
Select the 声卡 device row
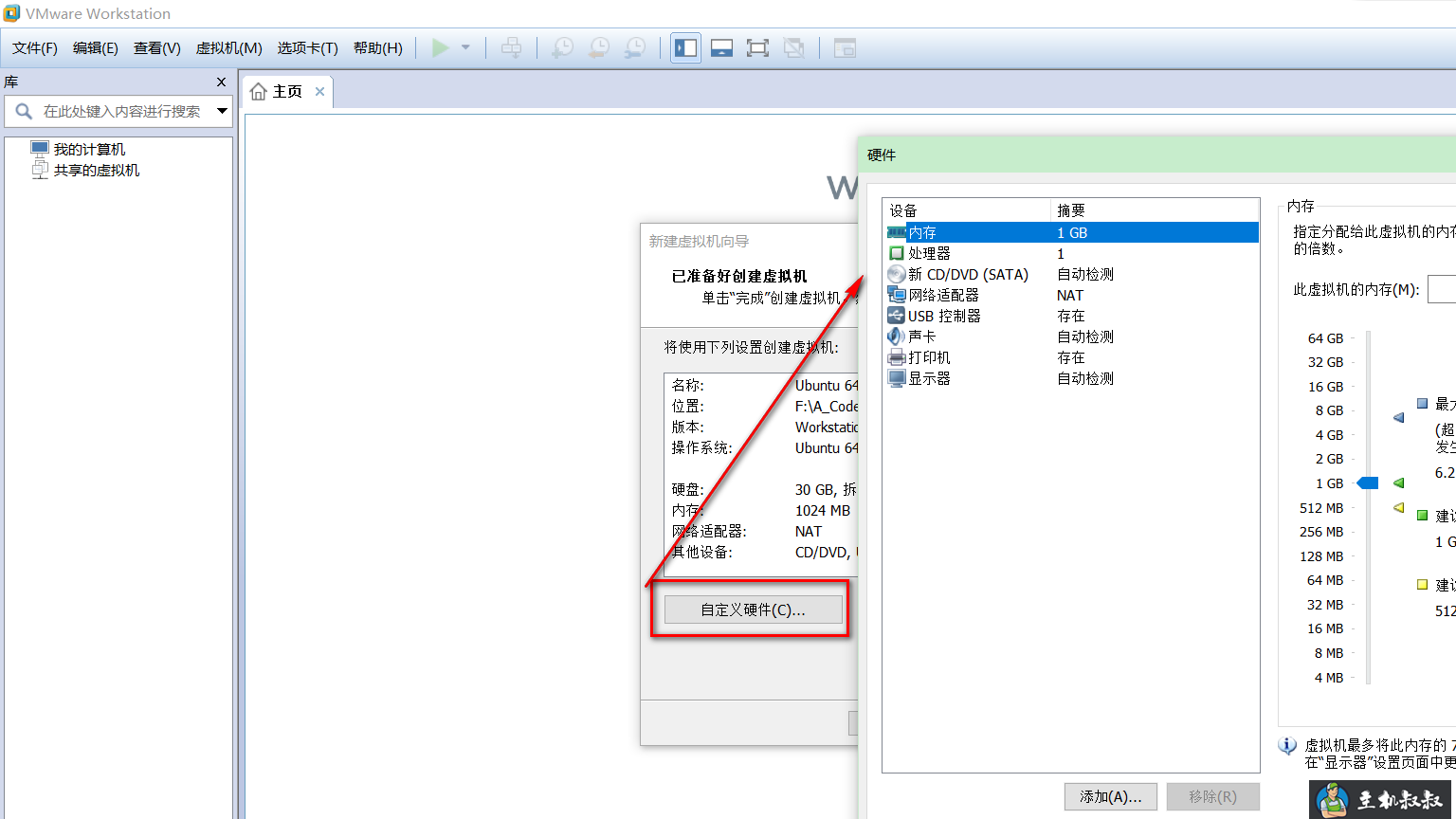click(1071, 337)
